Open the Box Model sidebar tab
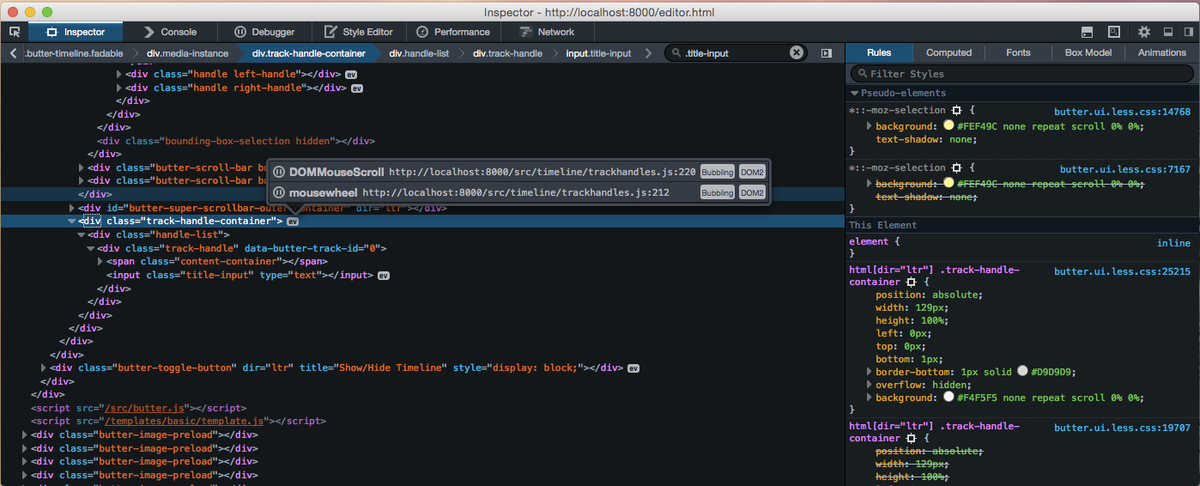The width and height of the screenshot is (1200, 486). click(x=1088, y=53)
